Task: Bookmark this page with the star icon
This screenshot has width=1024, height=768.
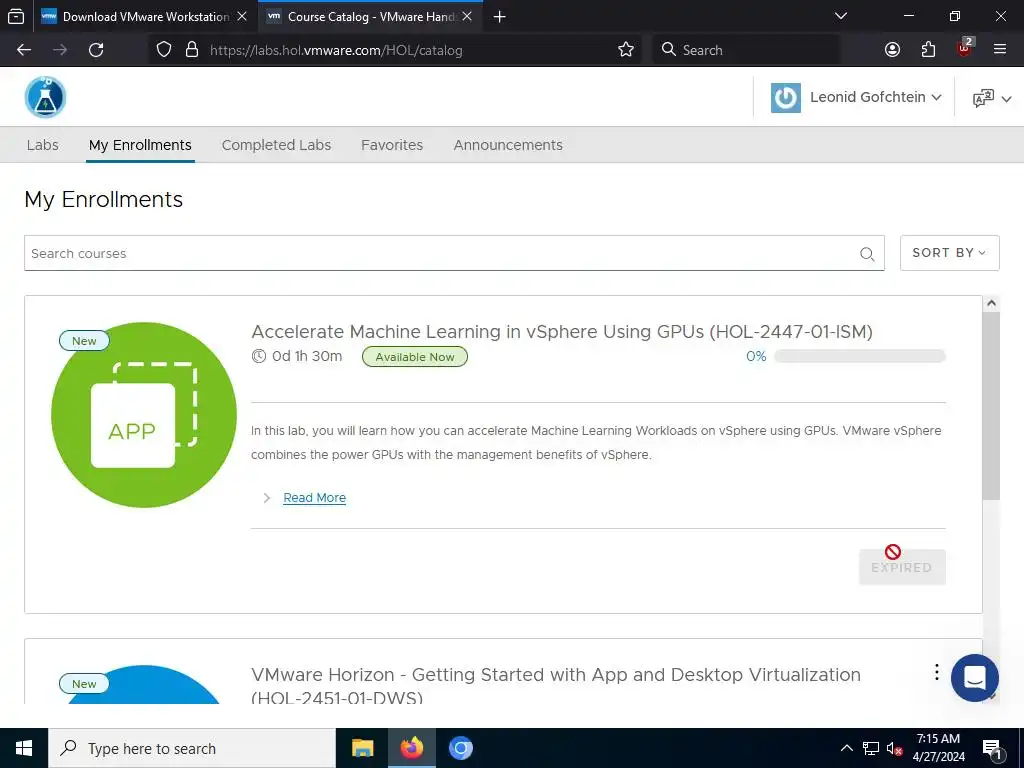Action: [626, 50]
